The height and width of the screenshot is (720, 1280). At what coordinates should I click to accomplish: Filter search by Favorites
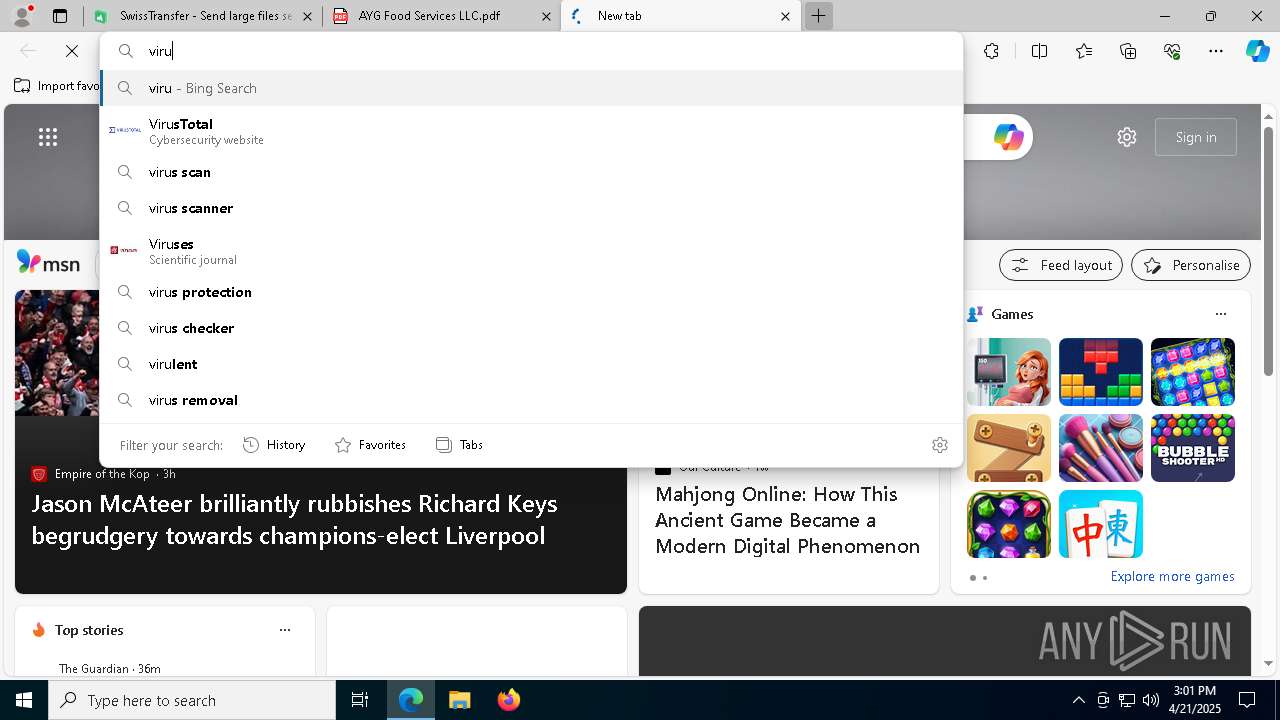(x=370, y=445)
